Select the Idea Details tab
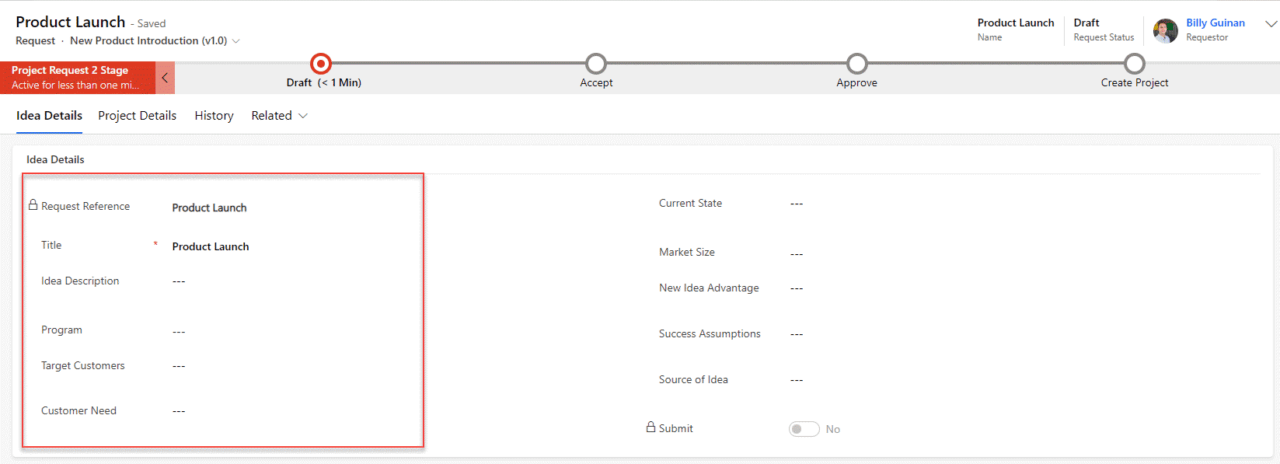This screenshot has width=1280, height=464. (x=49, y=116)
